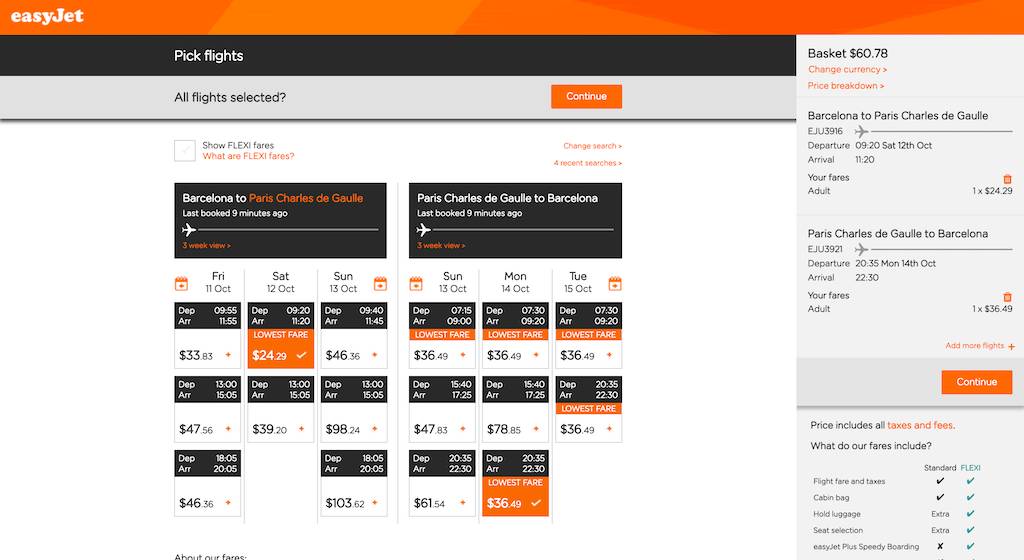Expand 3 week view for Paris to Barcelona

click(441, 245)
